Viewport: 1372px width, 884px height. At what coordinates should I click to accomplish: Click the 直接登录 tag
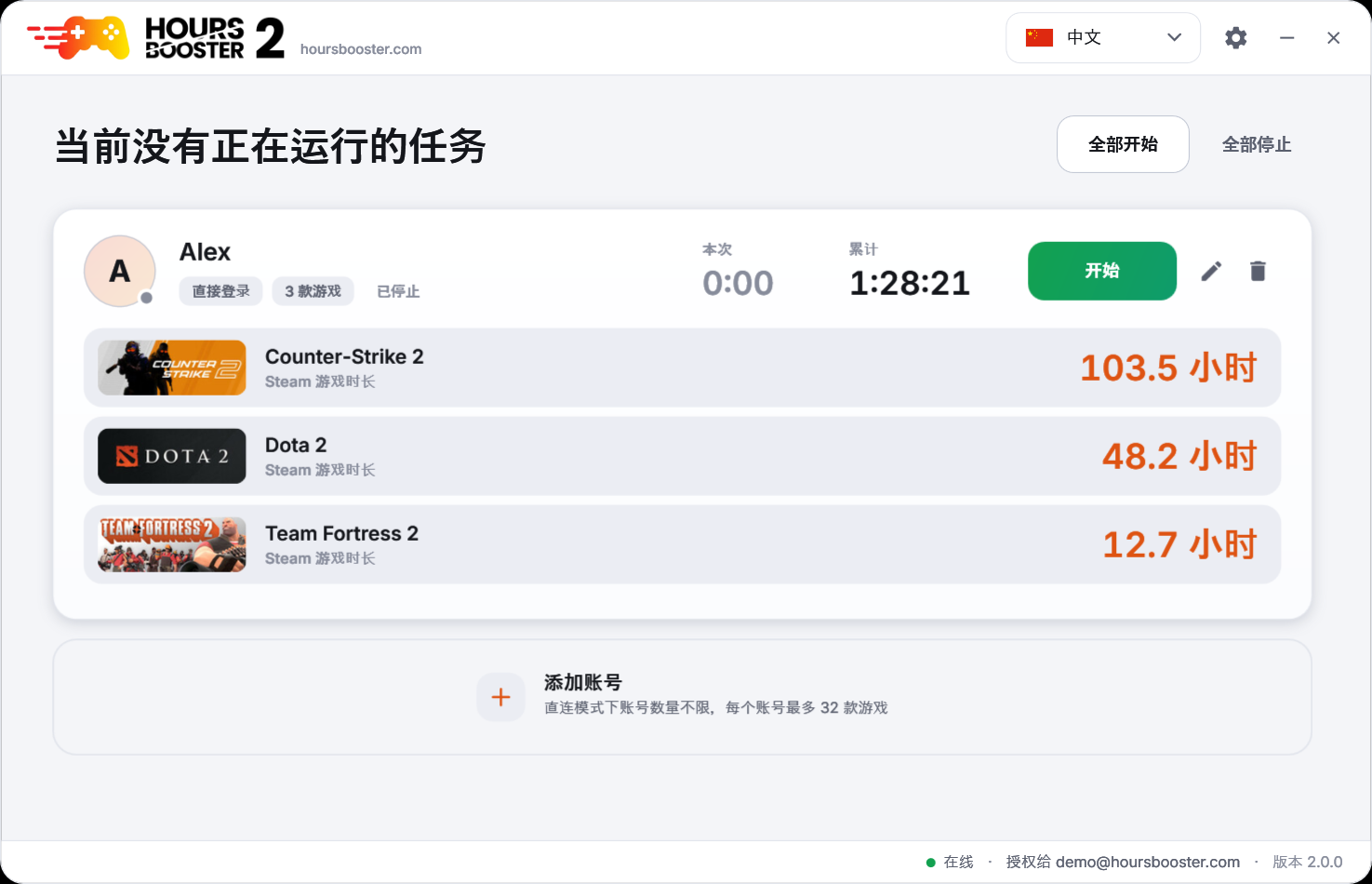click(220, 291)
